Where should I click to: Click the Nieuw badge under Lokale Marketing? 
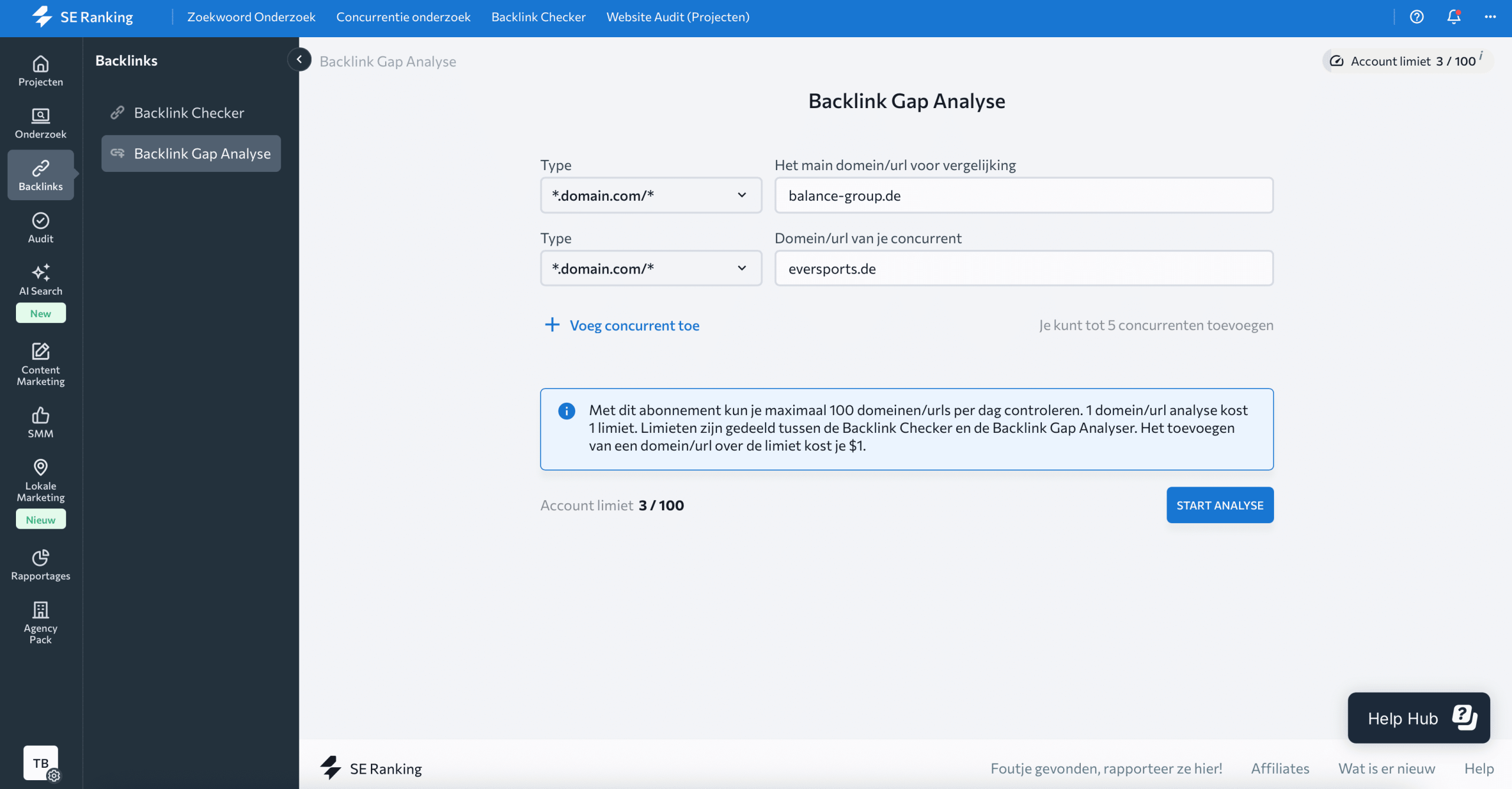point(41,519)
